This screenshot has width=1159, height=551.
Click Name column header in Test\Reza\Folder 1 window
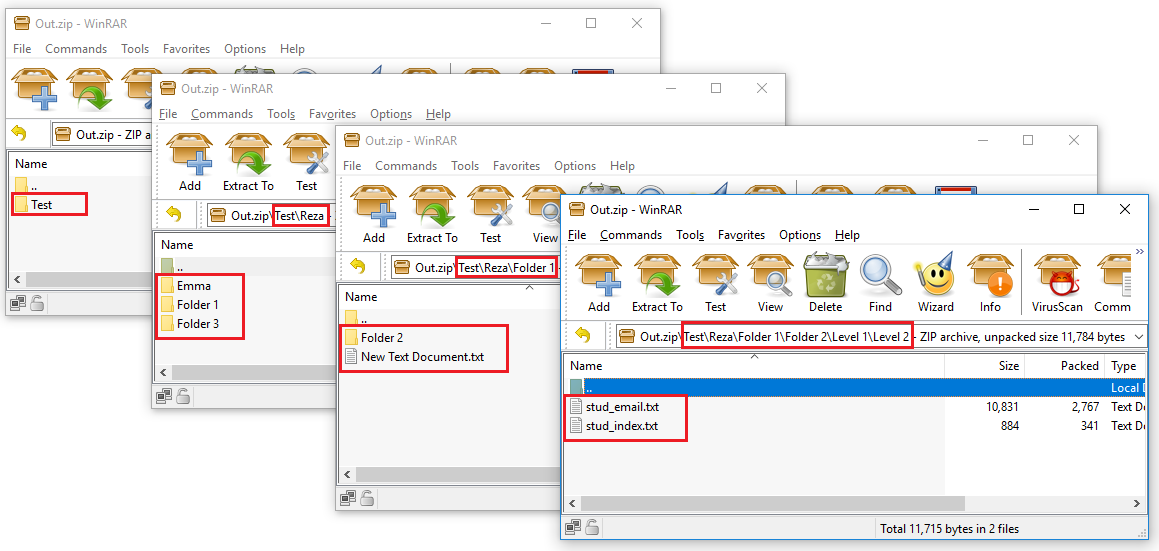pyautogui.click(x=447, y=297)
